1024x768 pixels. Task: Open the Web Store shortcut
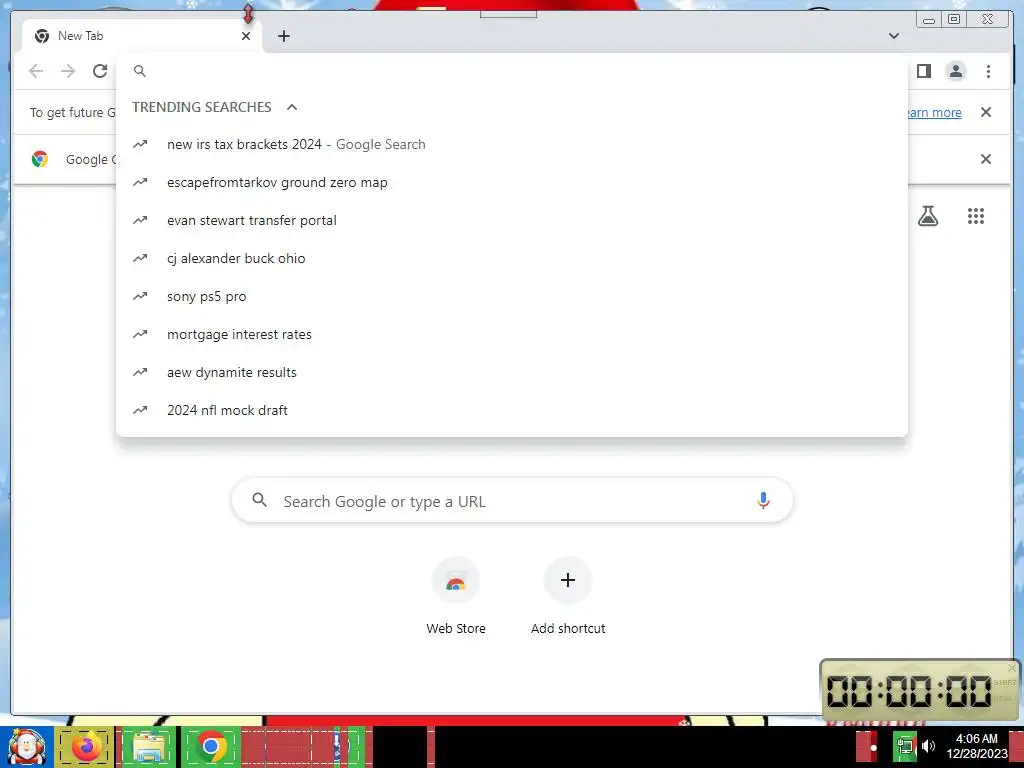(x=456, y=596)
